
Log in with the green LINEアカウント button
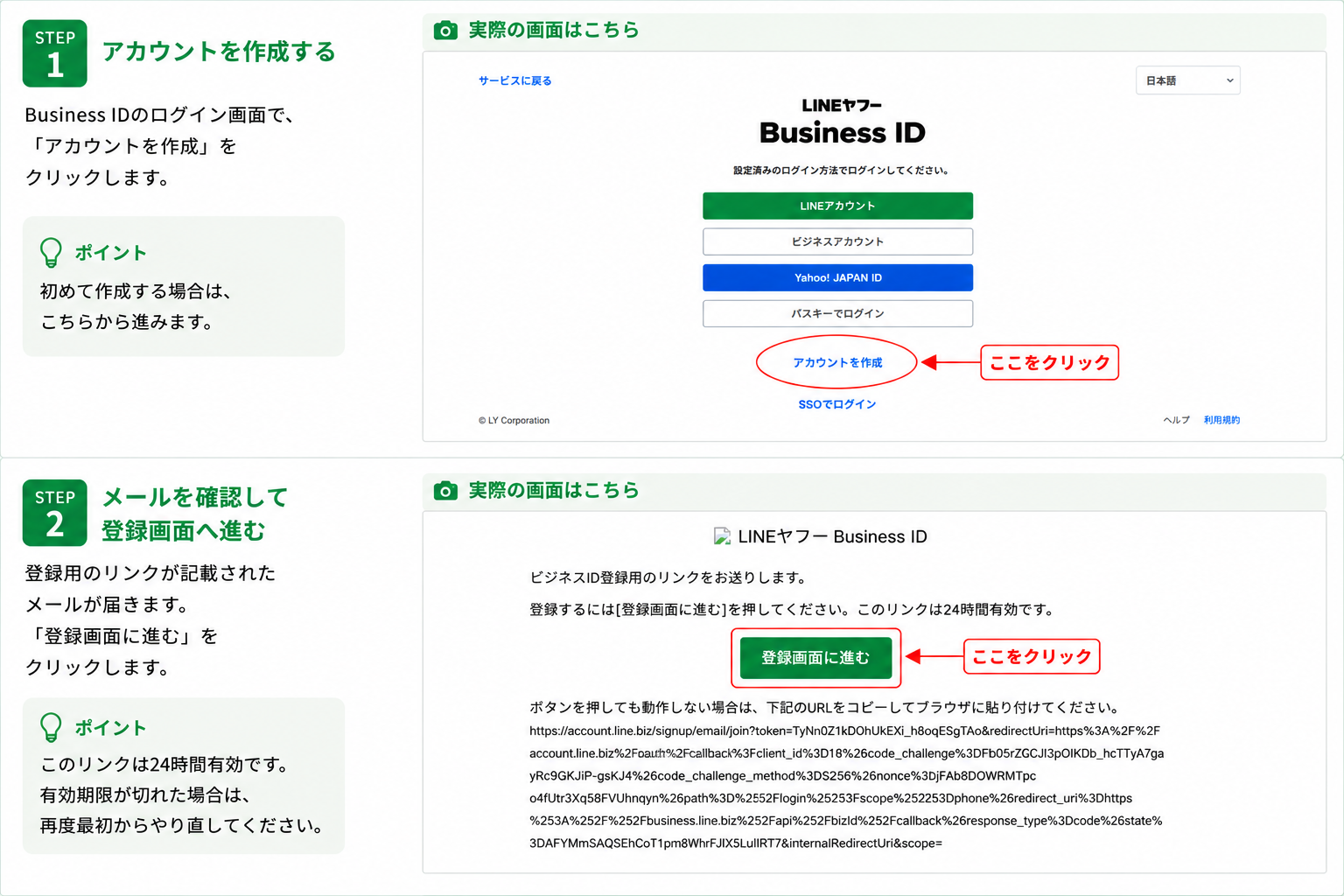tap(837, 206)
